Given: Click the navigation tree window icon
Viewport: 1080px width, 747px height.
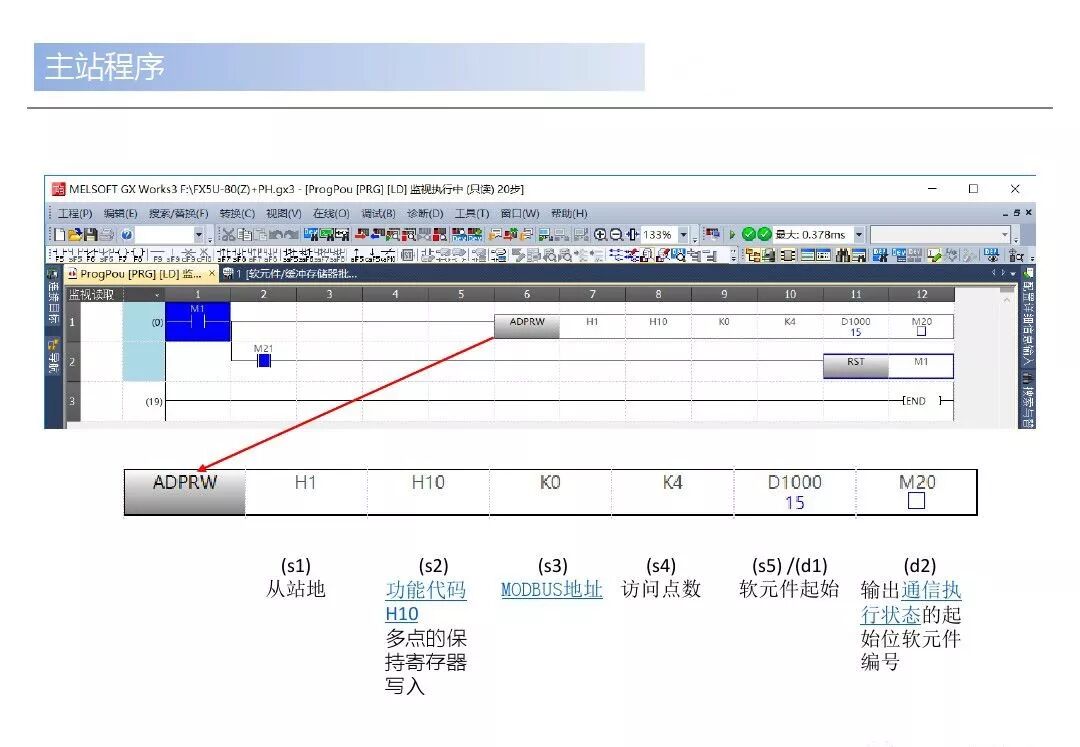Looking at the screenshot, I should pos(752,255).
